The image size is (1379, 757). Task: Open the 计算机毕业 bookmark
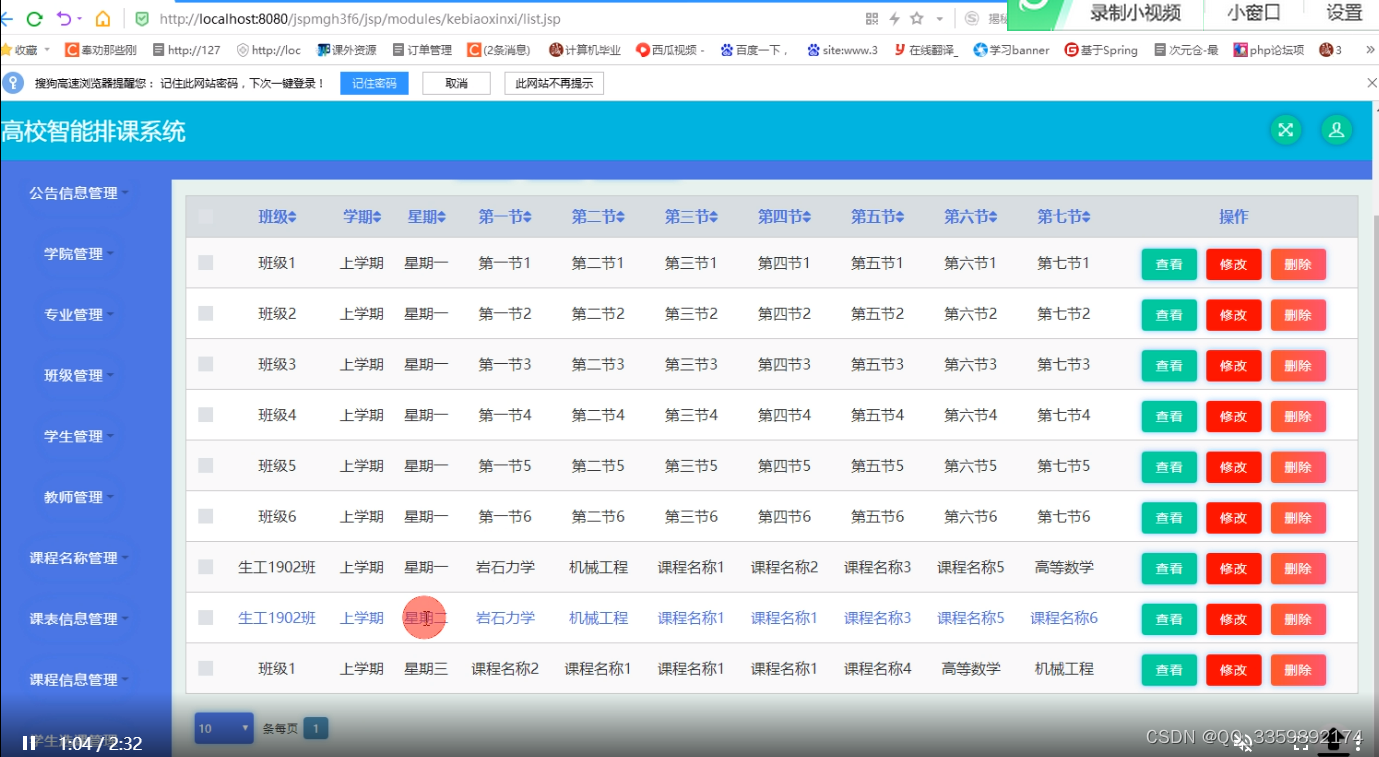585,50
